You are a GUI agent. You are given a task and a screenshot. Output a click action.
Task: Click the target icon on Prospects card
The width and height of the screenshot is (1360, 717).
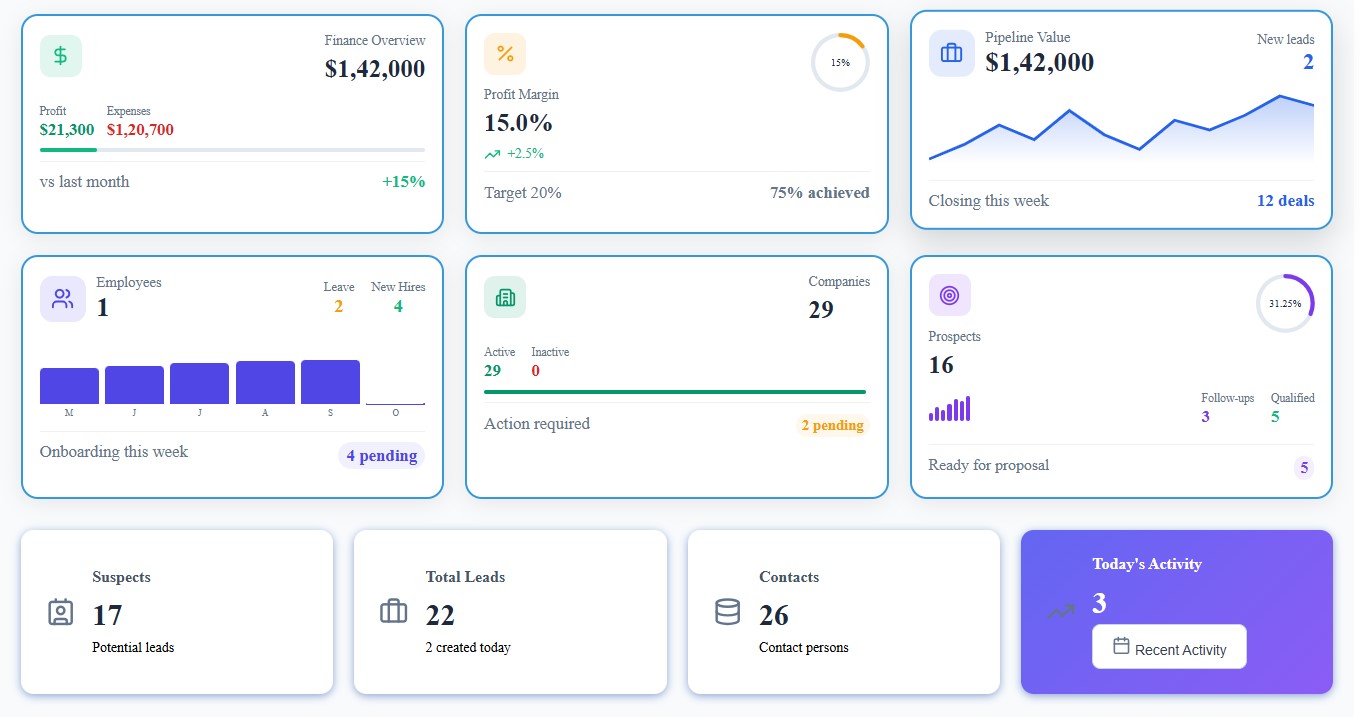(x=950, y=295)
